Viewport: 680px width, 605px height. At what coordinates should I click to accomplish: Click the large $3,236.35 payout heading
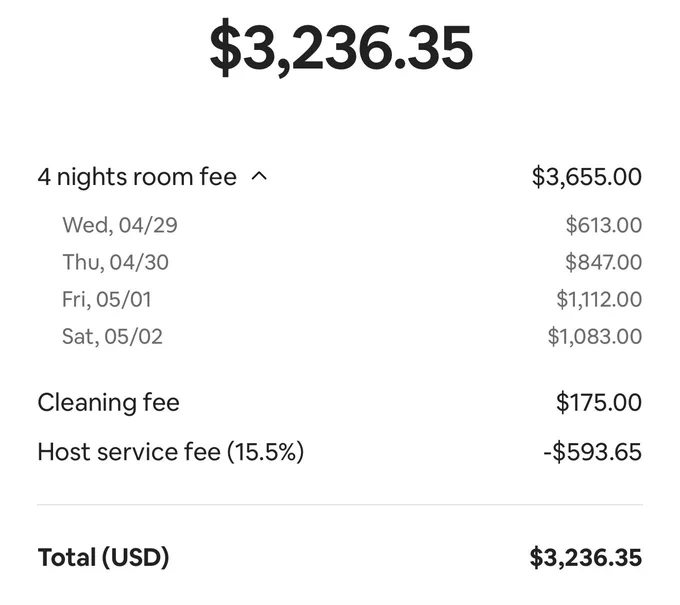tap(341, 48)
